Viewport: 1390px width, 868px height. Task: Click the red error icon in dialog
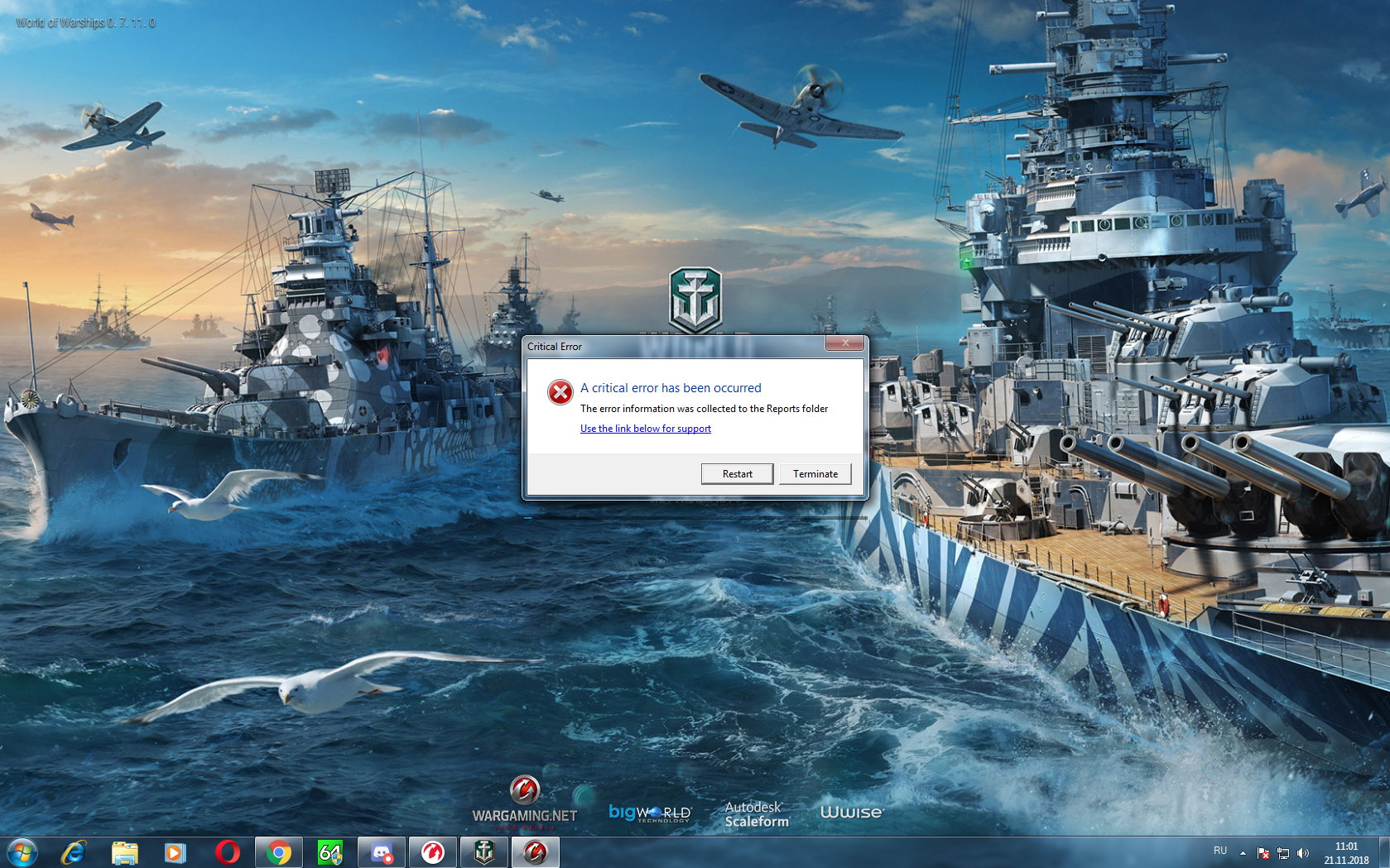click(560, 392)
